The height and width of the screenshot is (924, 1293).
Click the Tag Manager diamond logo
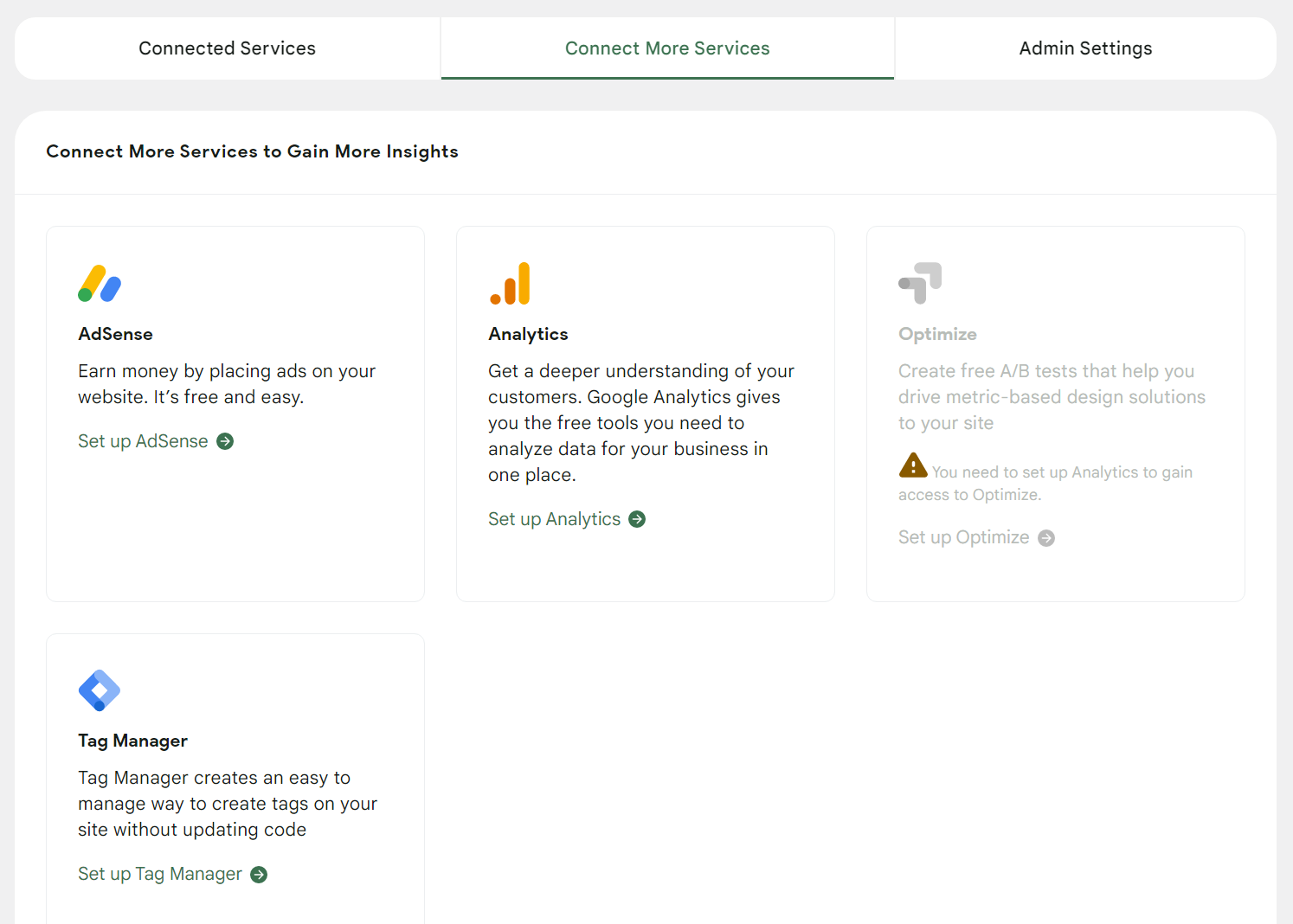(100, 690)
